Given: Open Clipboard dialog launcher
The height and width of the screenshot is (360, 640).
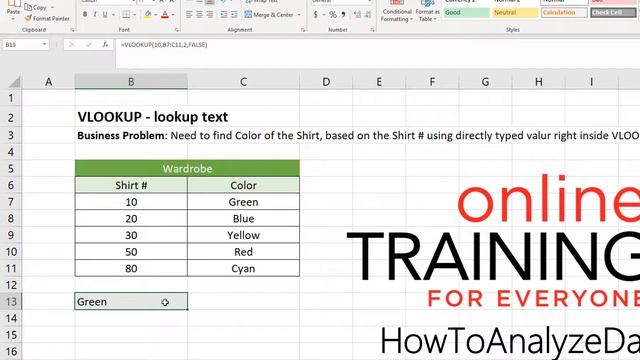Looking at the screenshot, I should click(72, 30).
